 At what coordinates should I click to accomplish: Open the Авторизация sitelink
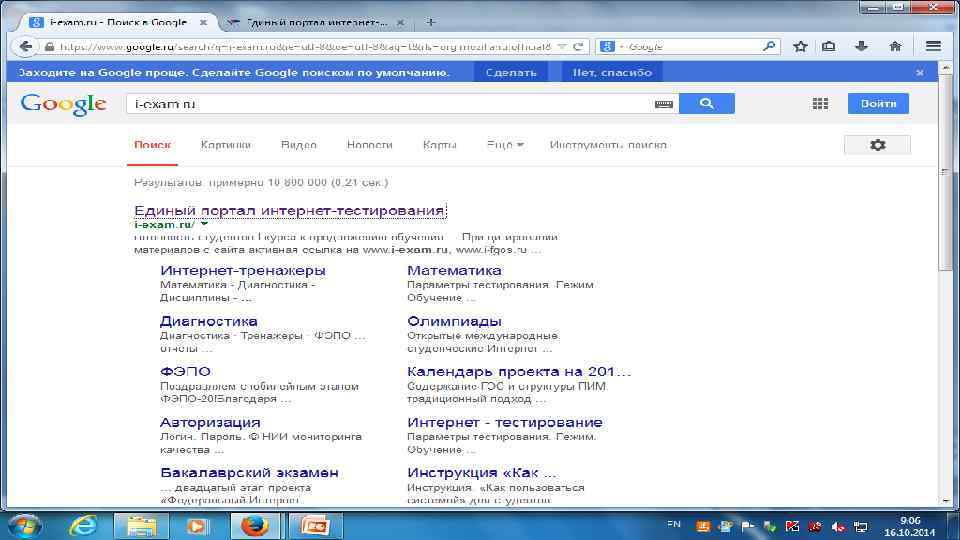(x=210, y=422)
